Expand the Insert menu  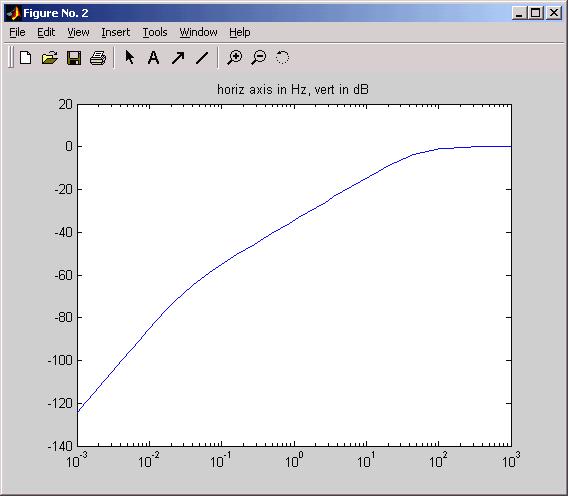coord(116,32)
